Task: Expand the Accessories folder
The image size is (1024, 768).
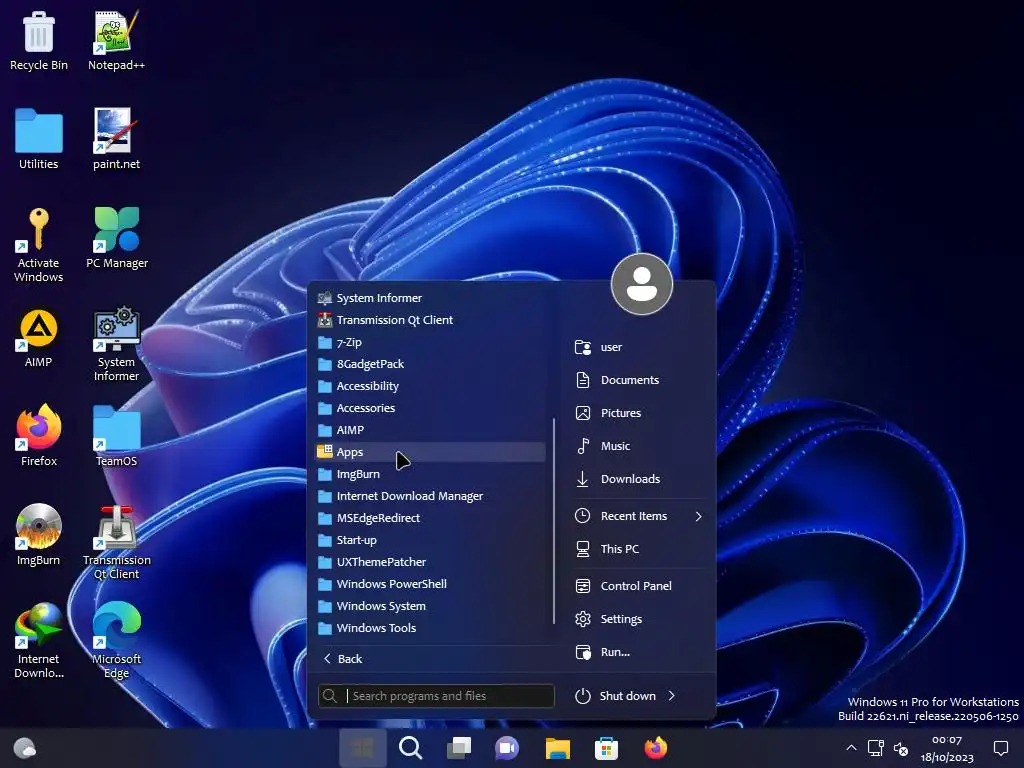Action: coord(430,408)
